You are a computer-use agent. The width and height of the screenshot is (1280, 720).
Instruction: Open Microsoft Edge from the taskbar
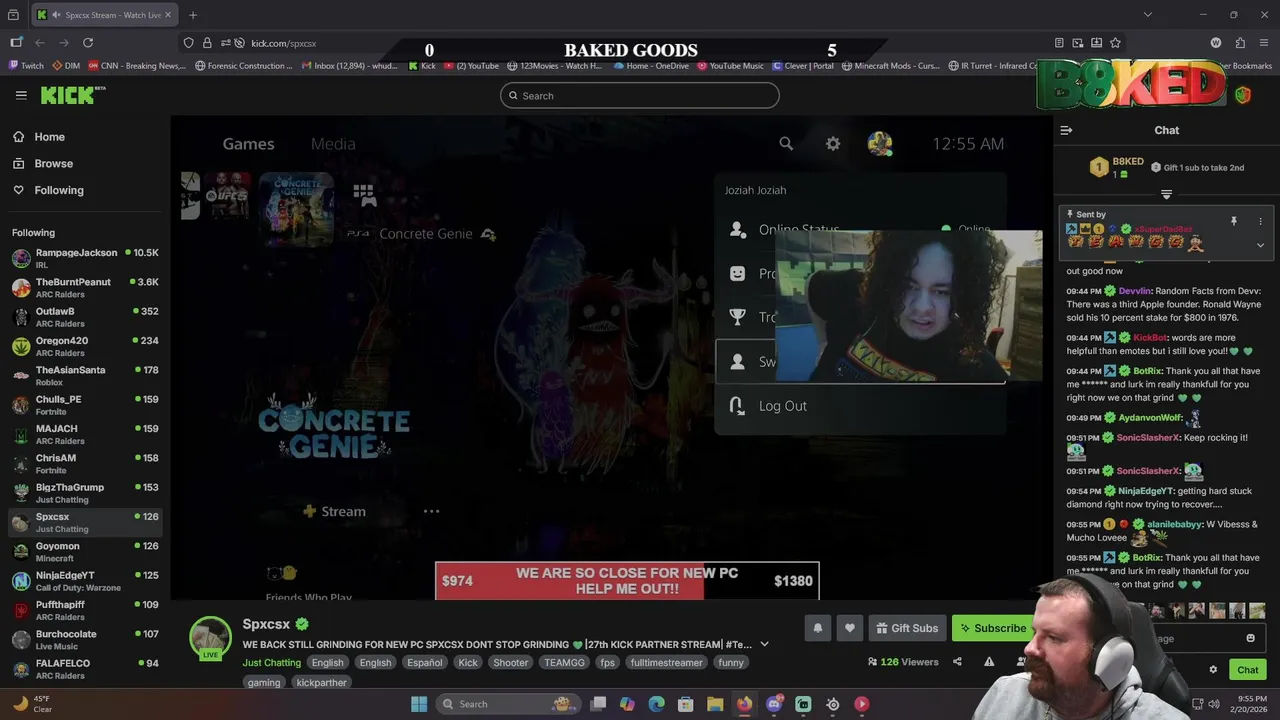(x=656, y=704)
